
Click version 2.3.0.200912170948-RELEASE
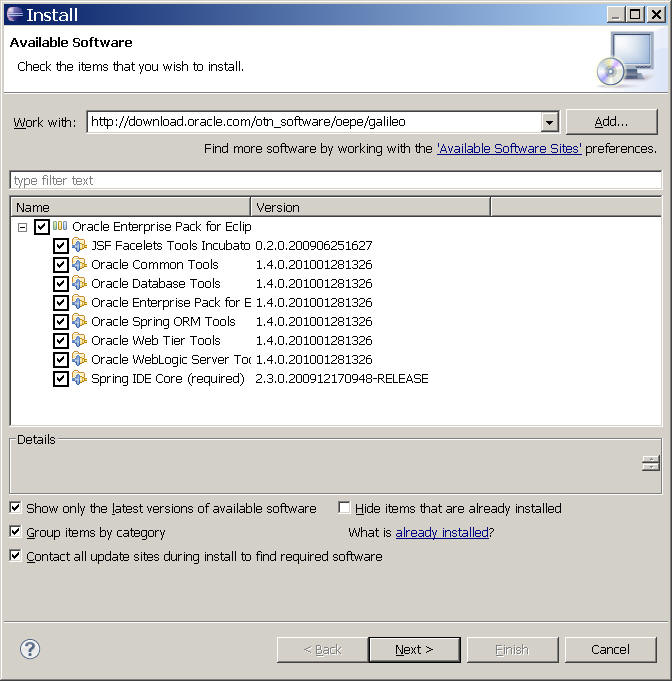click(342, 379)
